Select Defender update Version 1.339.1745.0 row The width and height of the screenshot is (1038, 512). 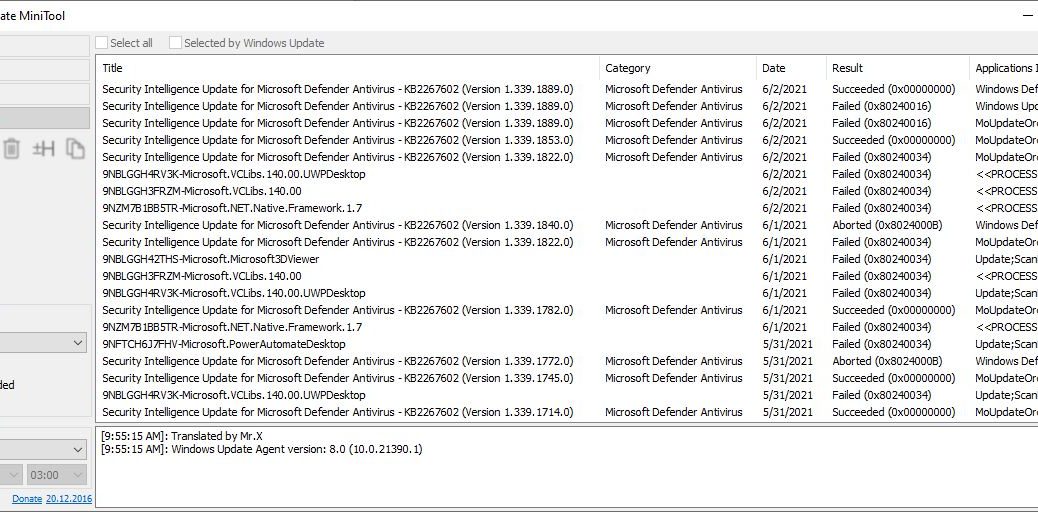[567, 378]
